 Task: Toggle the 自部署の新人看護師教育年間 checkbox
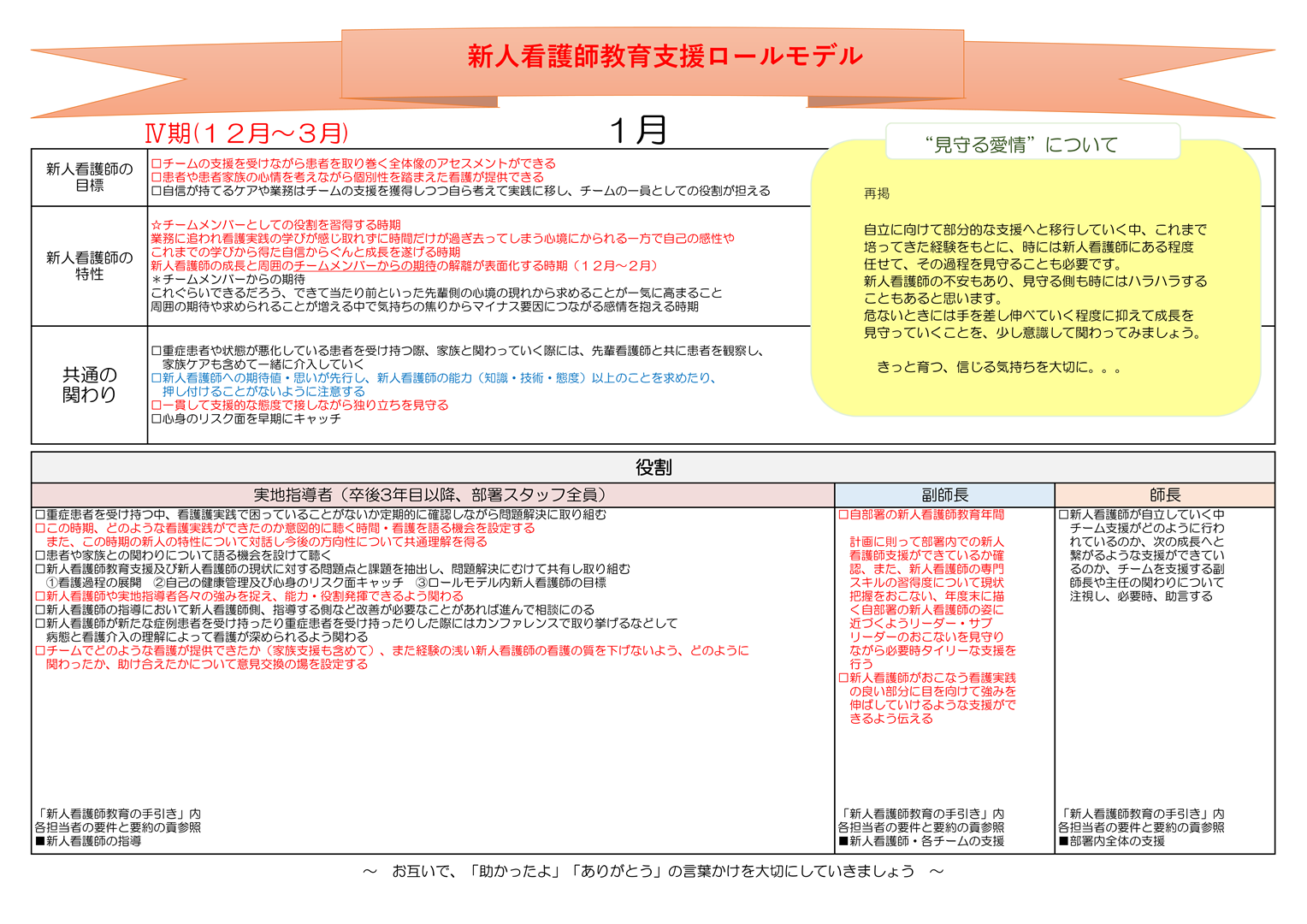[843, 515]
